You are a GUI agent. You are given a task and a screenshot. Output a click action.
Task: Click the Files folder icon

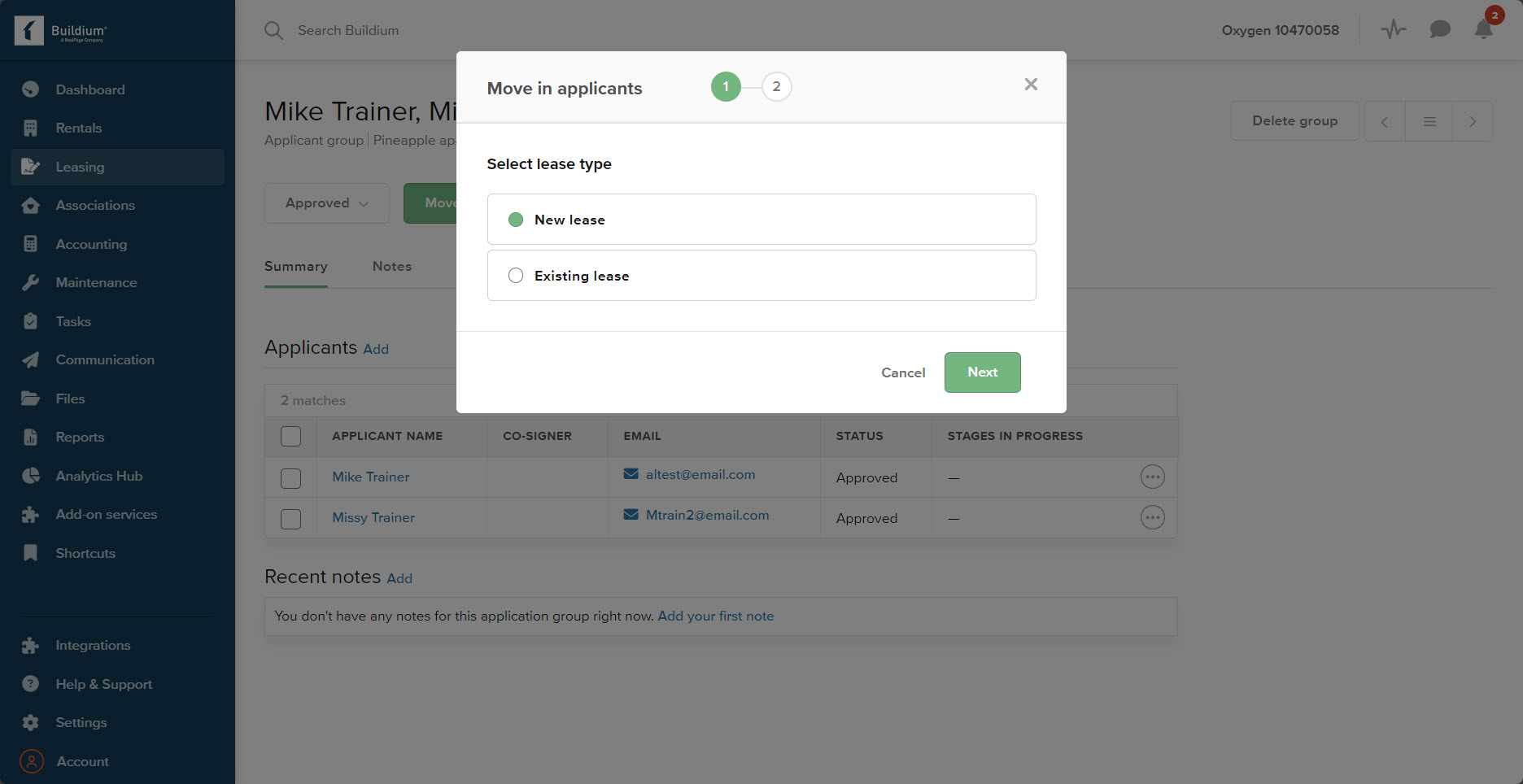[31, 399]
